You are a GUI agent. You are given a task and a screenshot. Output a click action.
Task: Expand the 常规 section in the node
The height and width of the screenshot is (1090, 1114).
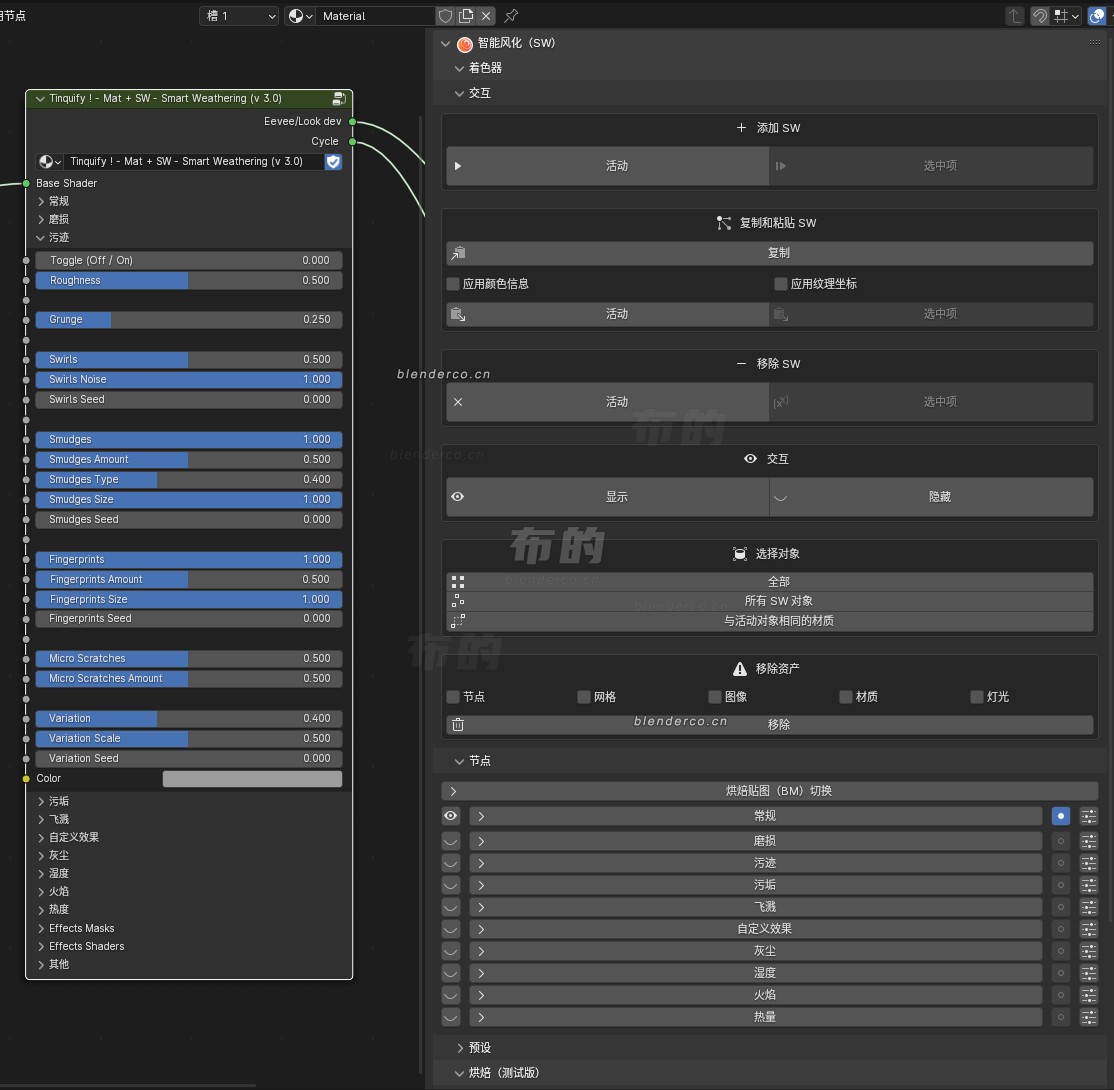coord(40,202)
